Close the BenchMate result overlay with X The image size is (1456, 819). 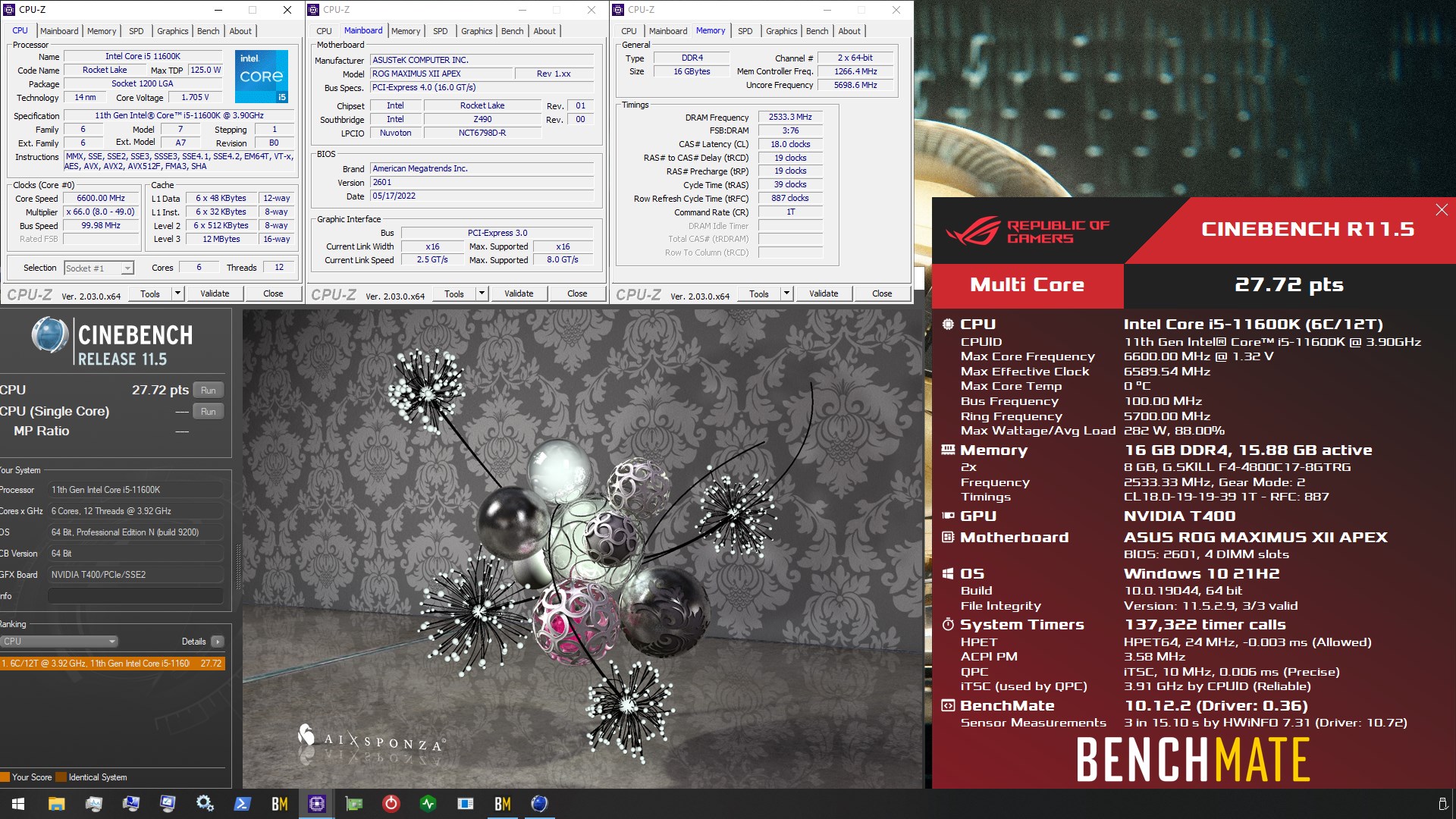tap(1442, 209)
